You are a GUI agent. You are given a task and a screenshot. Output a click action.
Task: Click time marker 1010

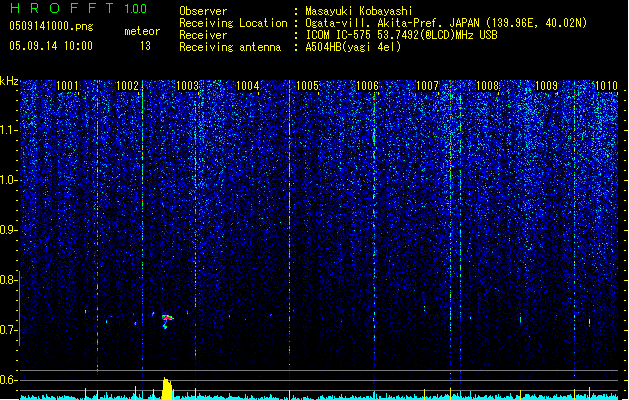click(x=606, y=86)
